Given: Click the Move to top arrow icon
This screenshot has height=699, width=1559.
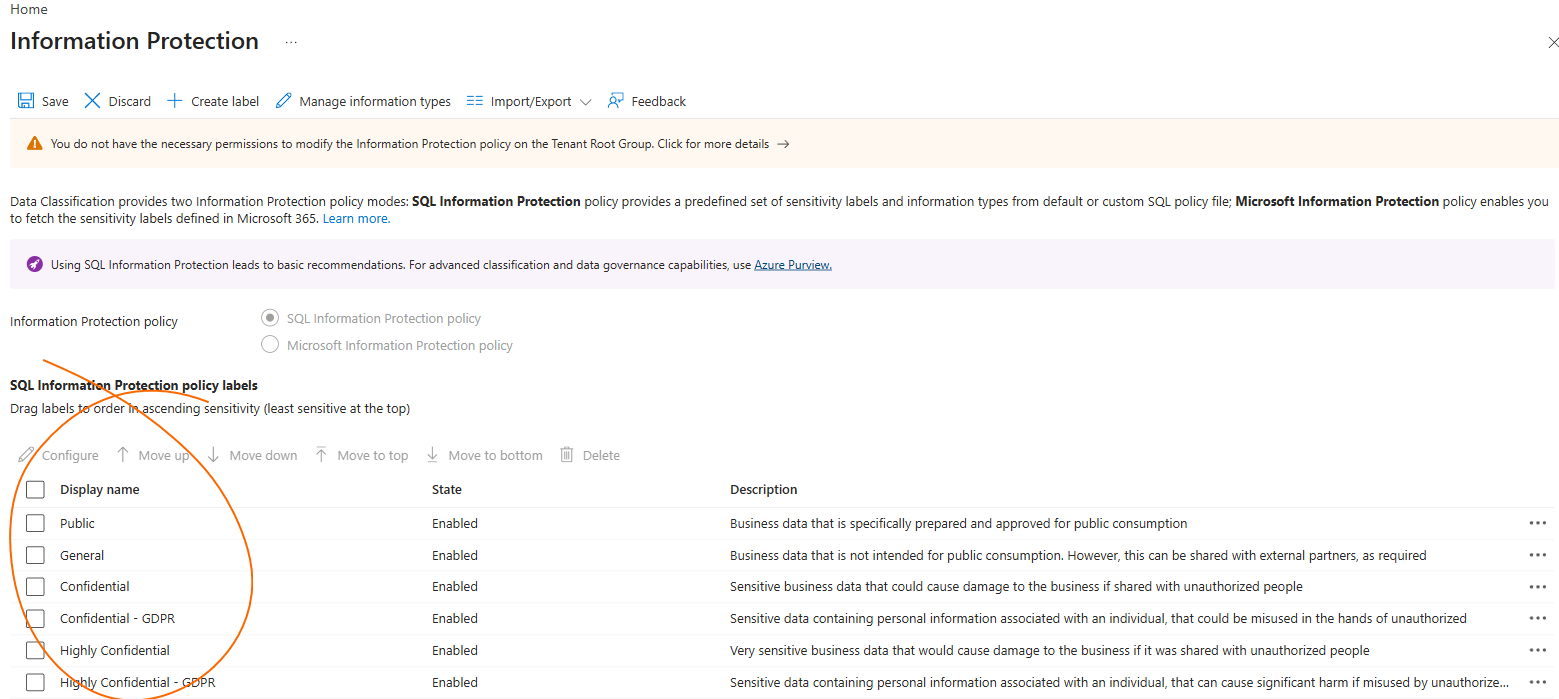Looking at the screenshot, I should pyautogui.click(x=321, y=455).
